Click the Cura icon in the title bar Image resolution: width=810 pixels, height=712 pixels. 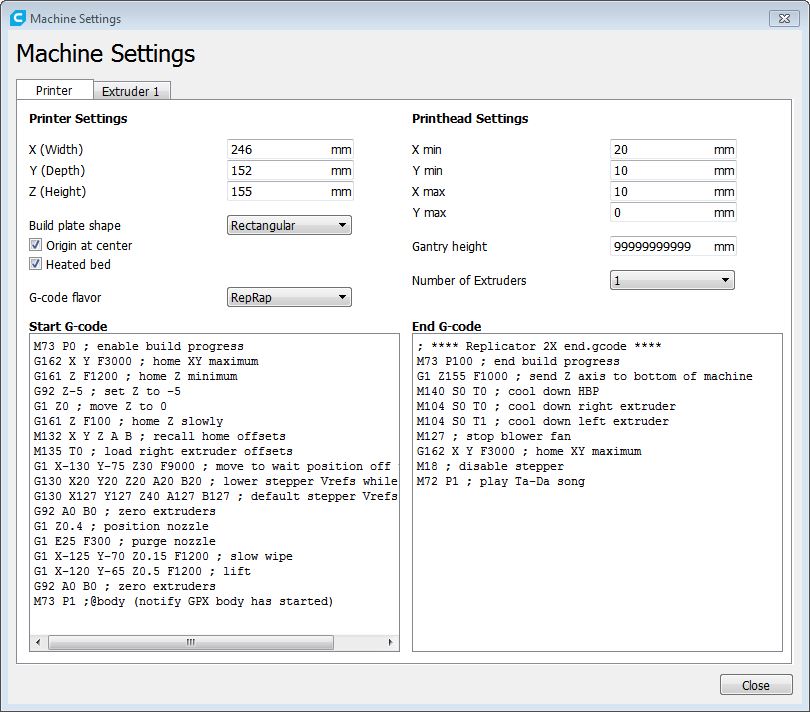point(17,18)
